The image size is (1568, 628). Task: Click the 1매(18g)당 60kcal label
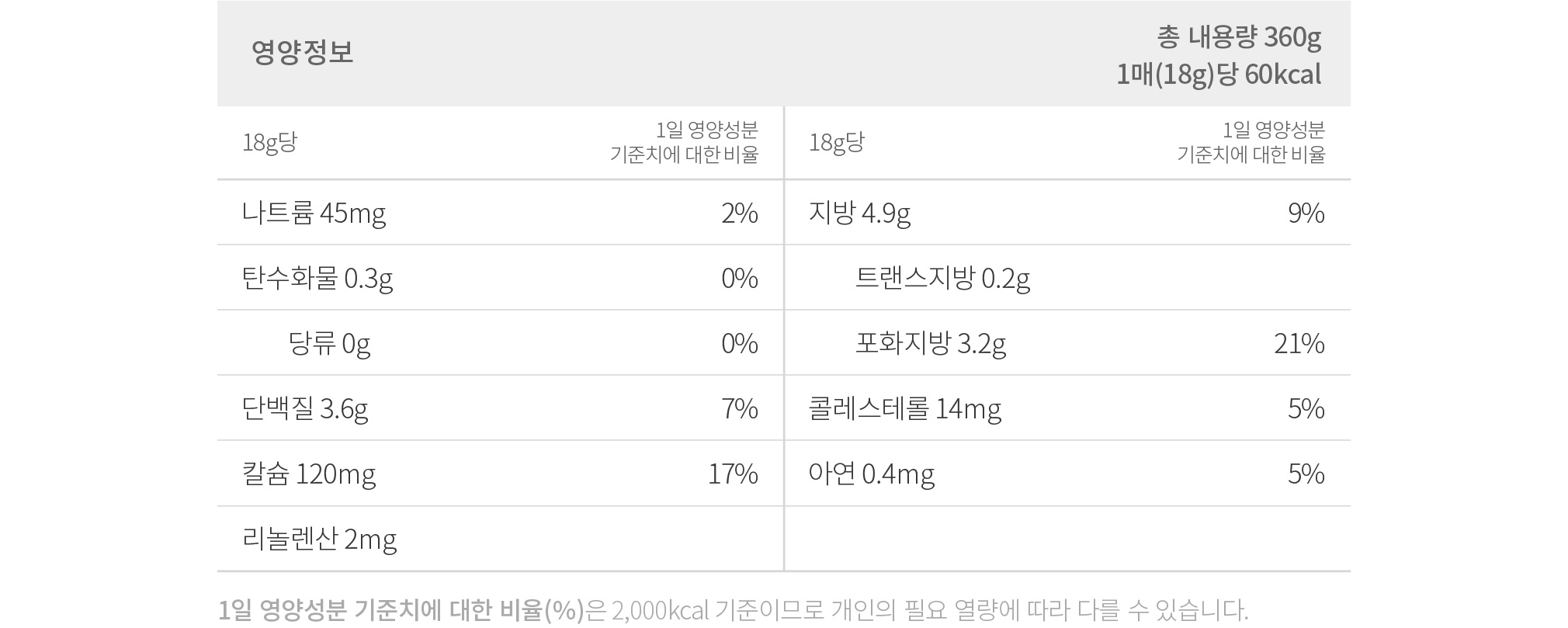[x=1219, y=75]
